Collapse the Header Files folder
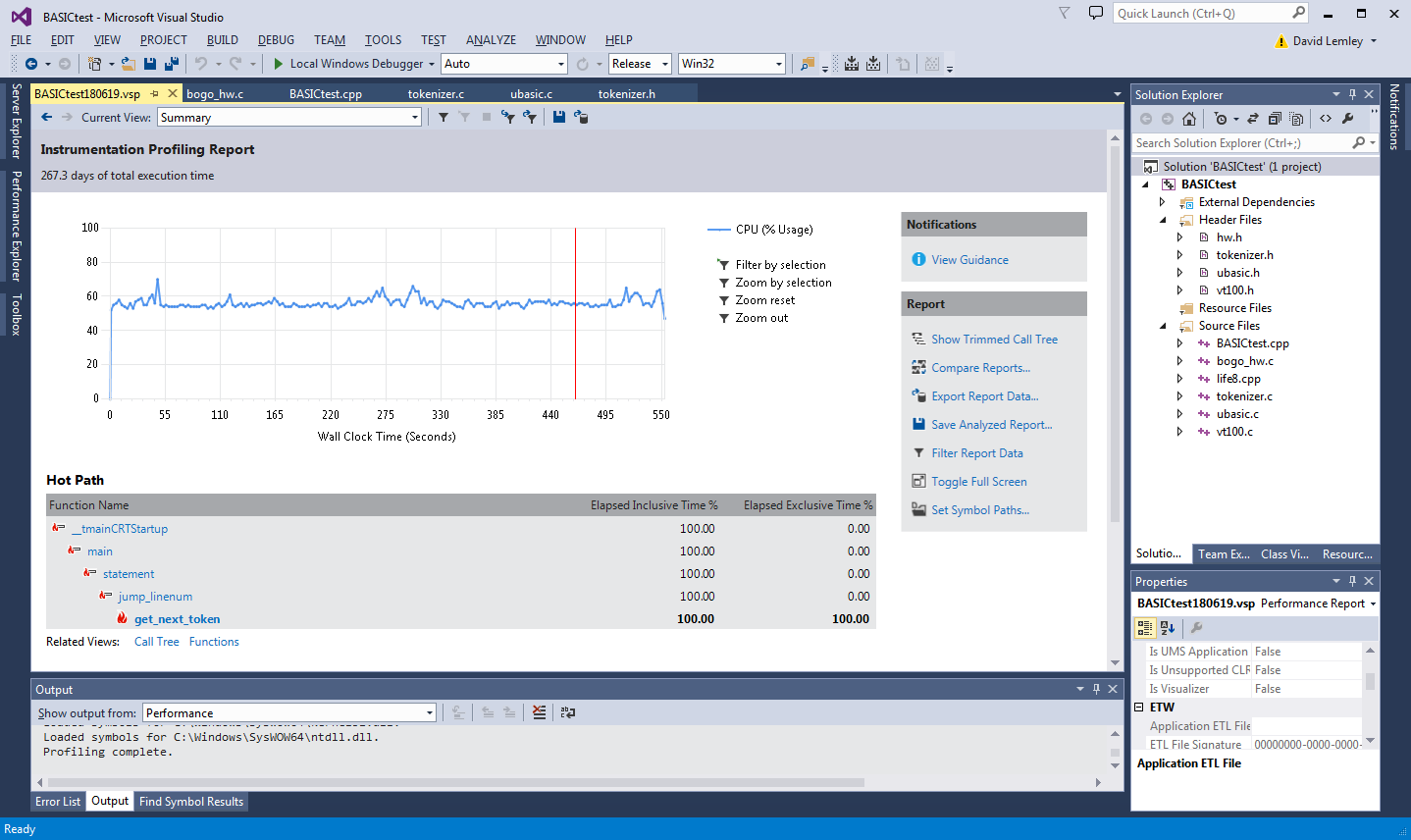Viewport: 1411px width, 840px height. [1163, 220]
